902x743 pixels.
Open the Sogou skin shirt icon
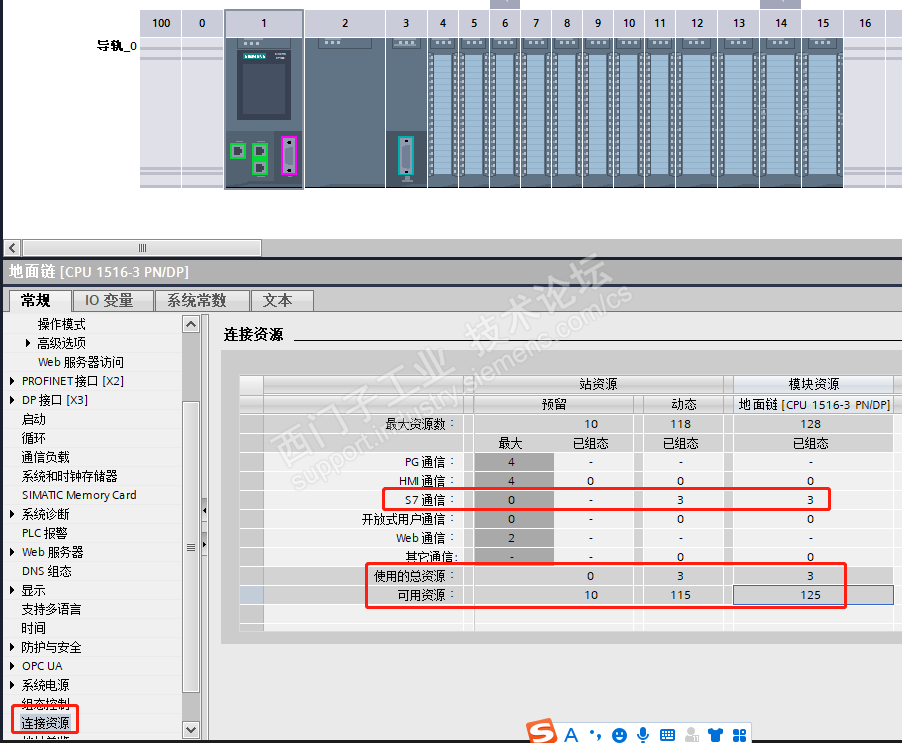[x=715, y=734]
